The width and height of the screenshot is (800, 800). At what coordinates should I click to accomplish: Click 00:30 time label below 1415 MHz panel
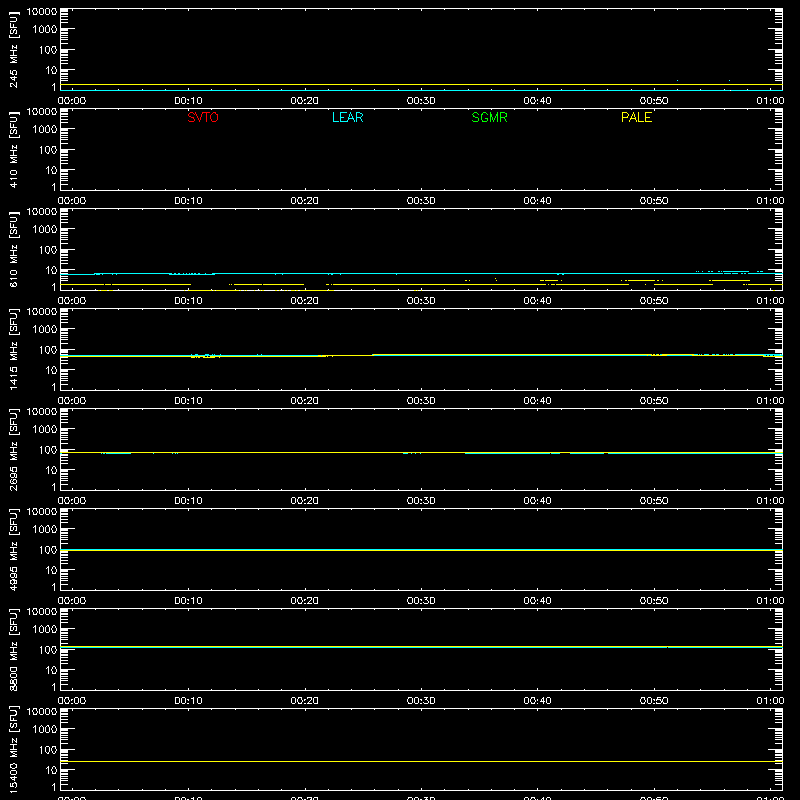421,401
